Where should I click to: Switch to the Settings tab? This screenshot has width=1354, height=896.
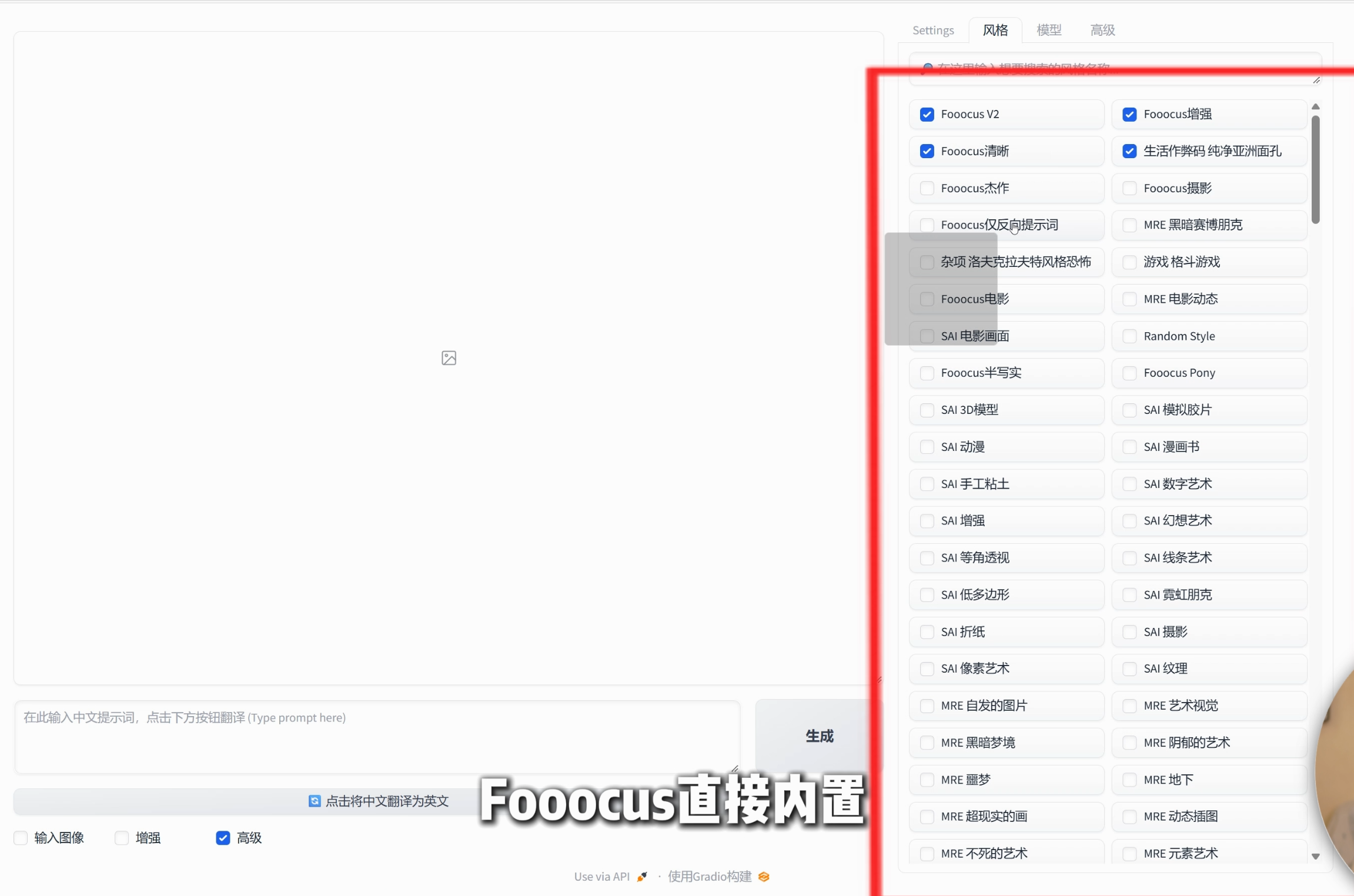pyautogui.click(x=933, y=30)
